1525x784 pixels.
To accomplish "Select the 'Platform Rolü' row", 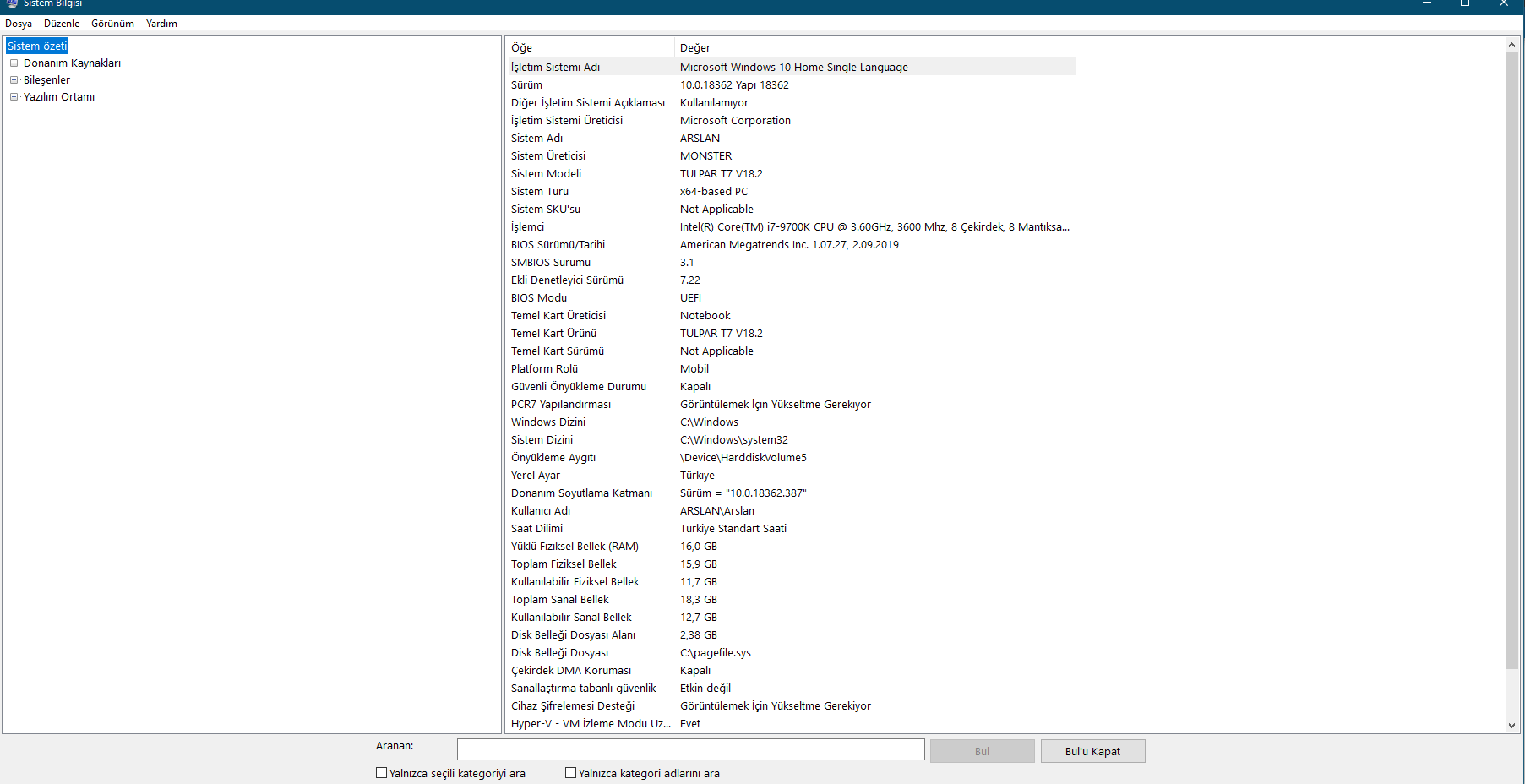I will coord(791,368).
